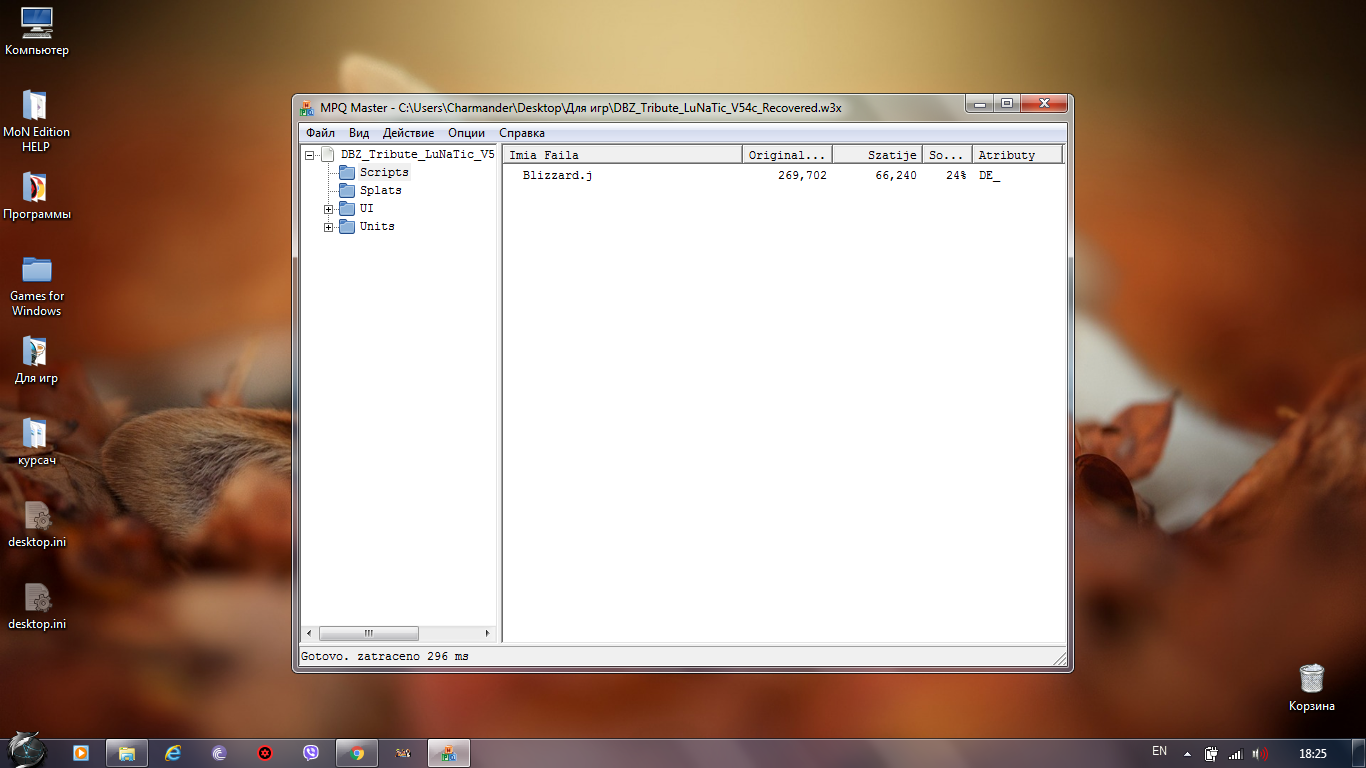Open the purple spiral torrent taskbar icon

pos(219,753)
